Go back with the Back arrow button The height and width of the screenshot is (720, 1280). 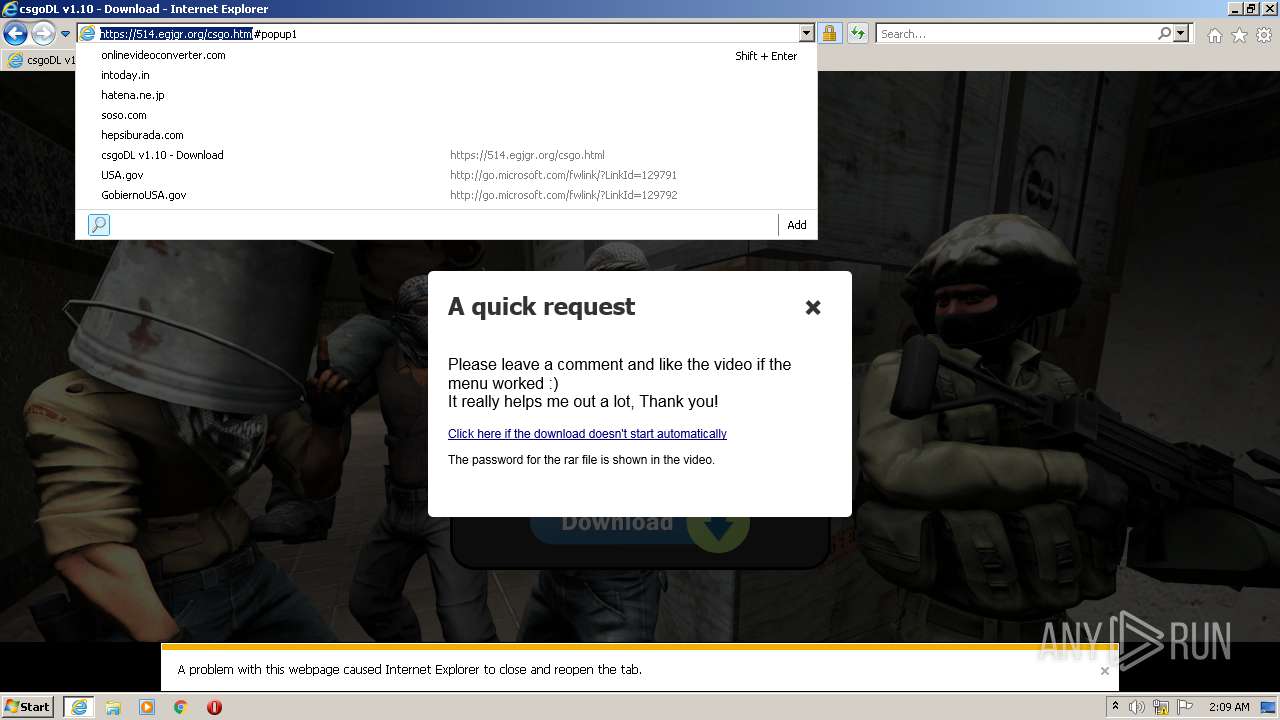pos(15,34)
